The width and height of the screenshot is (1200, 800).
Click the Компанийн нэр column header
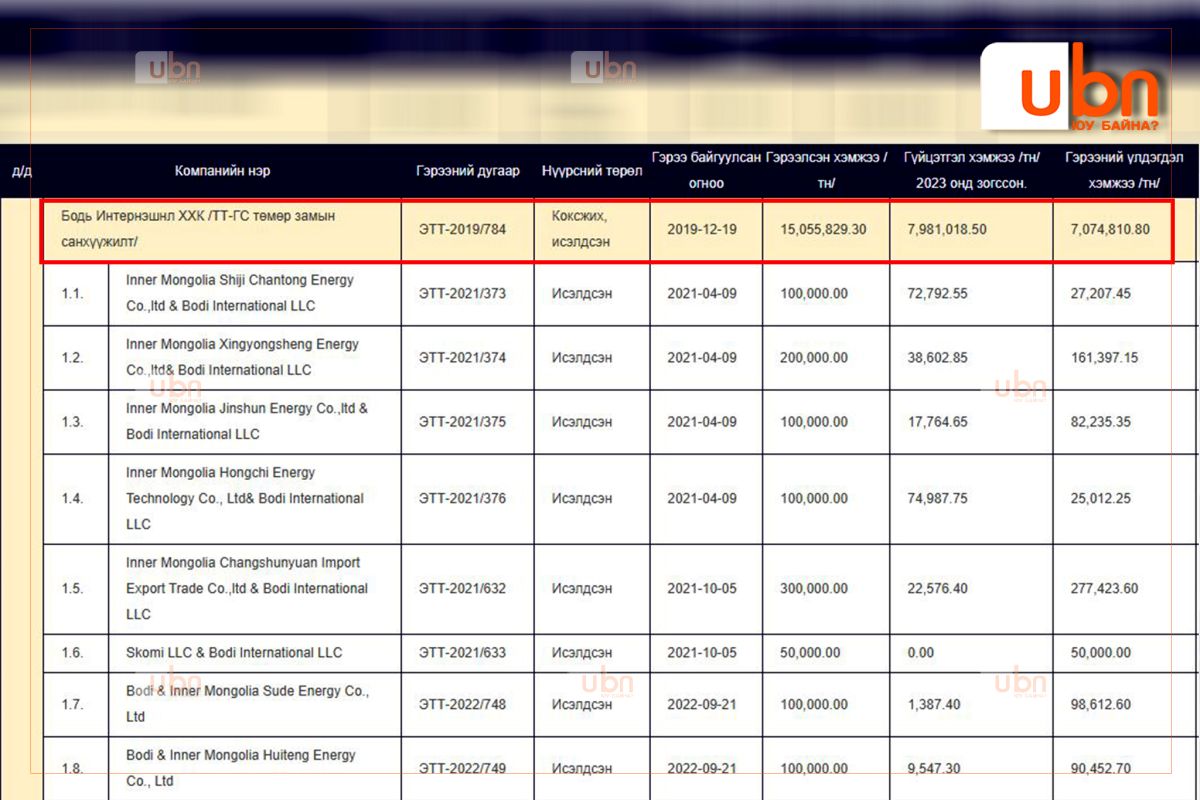click(222, 171)
